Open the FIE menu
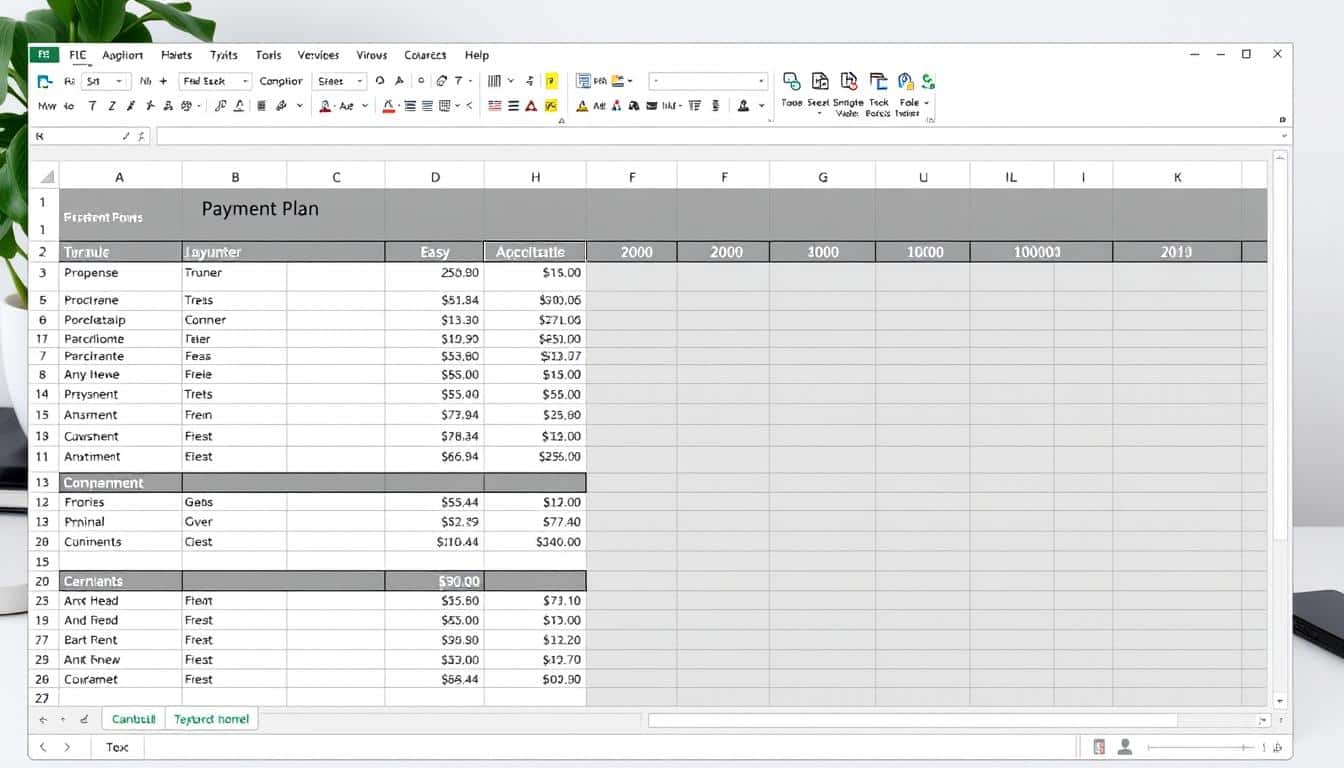1344x768 pixels. [x=78, y=55]
